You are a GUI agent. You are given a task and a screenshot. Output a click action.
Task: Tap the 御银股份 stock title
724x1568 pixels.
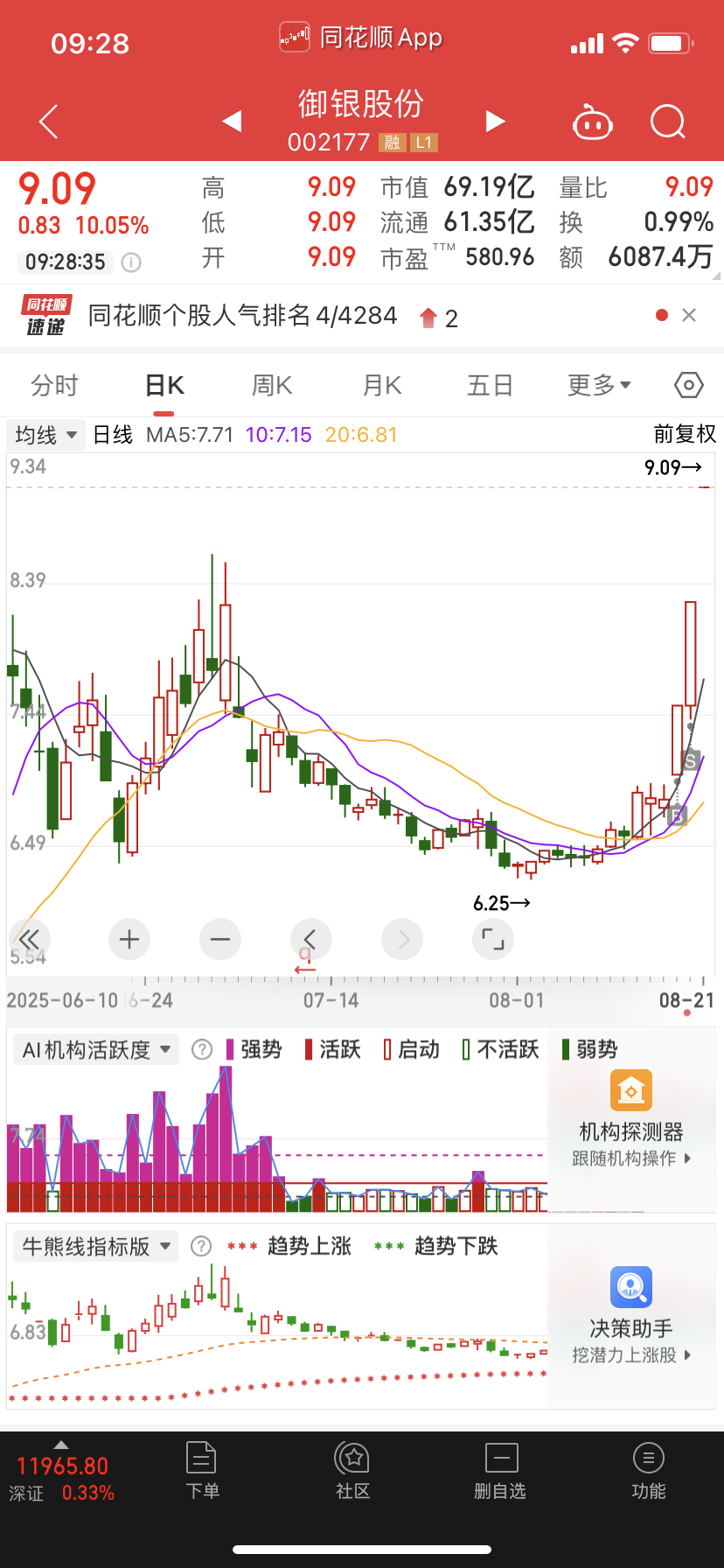[x=361, y=104]
